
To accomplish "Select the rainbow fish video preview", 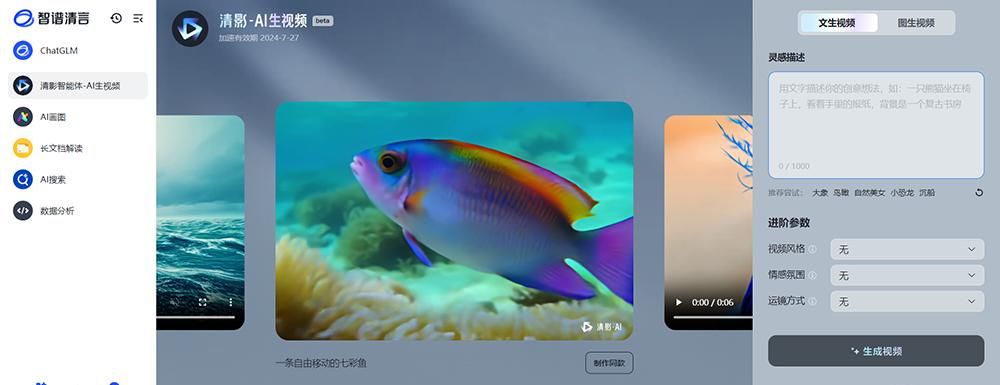I will [x=454, y=221].
